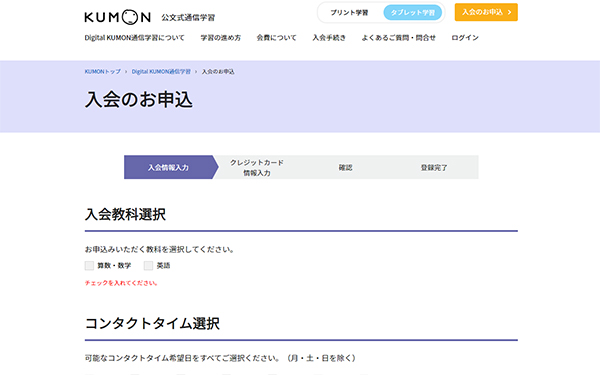Click the red チェックを入れてください error text
The image size is (600, 375).
pyautogui.click(x=121, y=283)
